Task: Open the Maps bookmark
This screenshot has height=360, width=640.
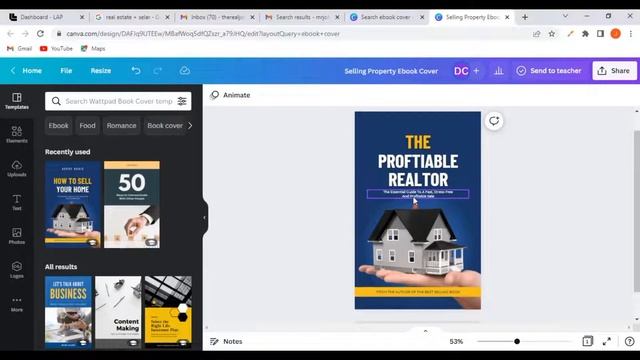Action: click(93, 49)
